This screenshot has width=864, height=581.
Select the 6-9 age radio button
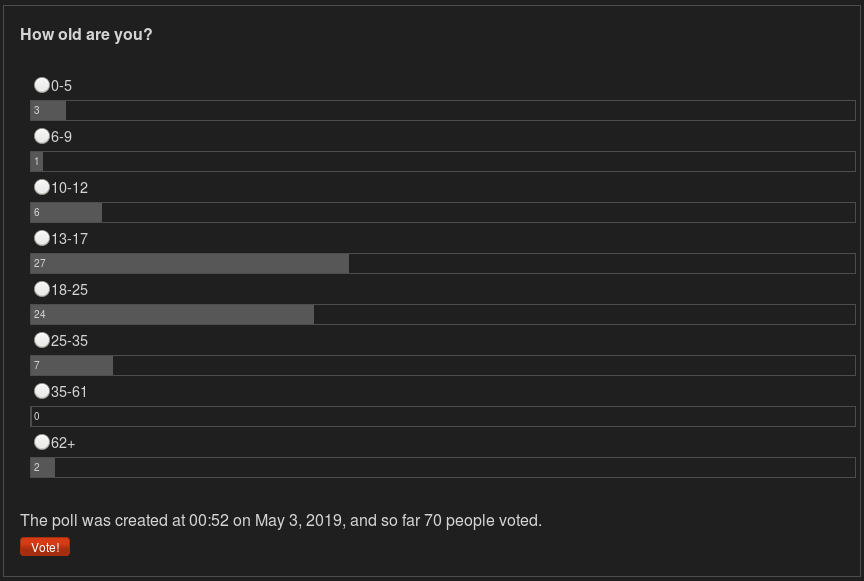42,136
